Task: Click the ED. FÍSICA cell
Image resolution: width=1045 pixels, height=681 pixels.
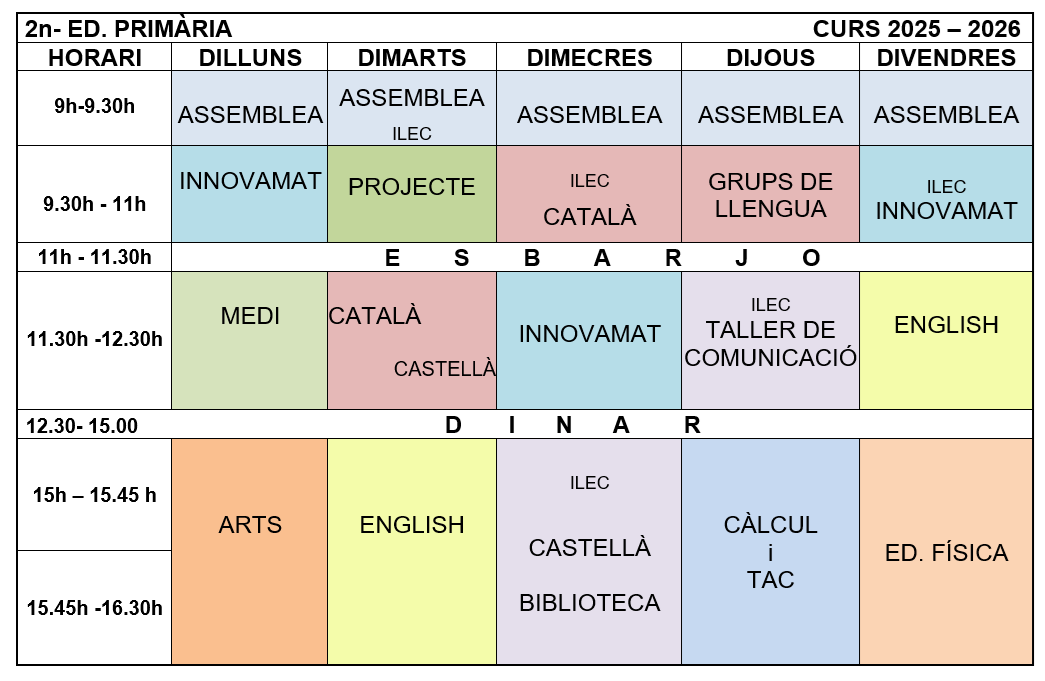Action: pos(946,553)
